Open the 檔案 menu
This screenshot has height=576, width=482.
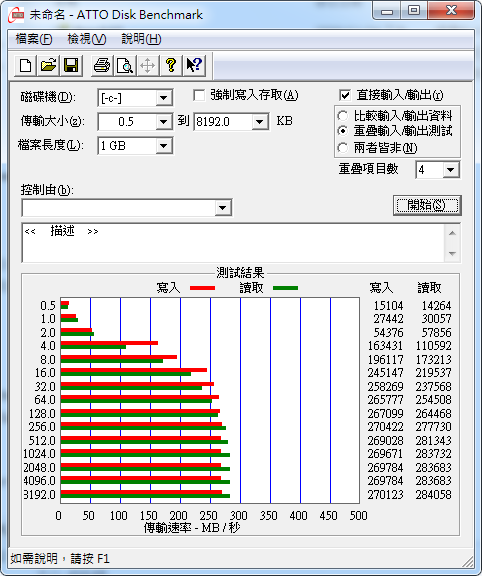tap(33, 39)
